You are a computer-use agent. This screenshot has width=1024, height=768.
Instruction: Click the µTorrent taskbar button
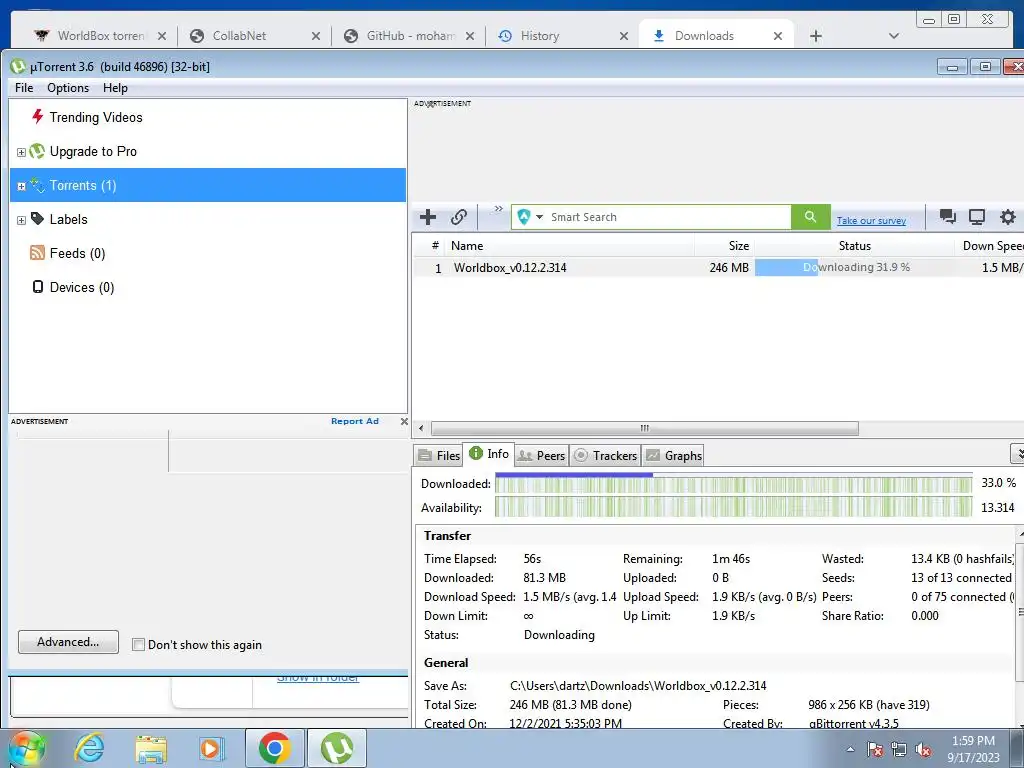tap(336, 748)
